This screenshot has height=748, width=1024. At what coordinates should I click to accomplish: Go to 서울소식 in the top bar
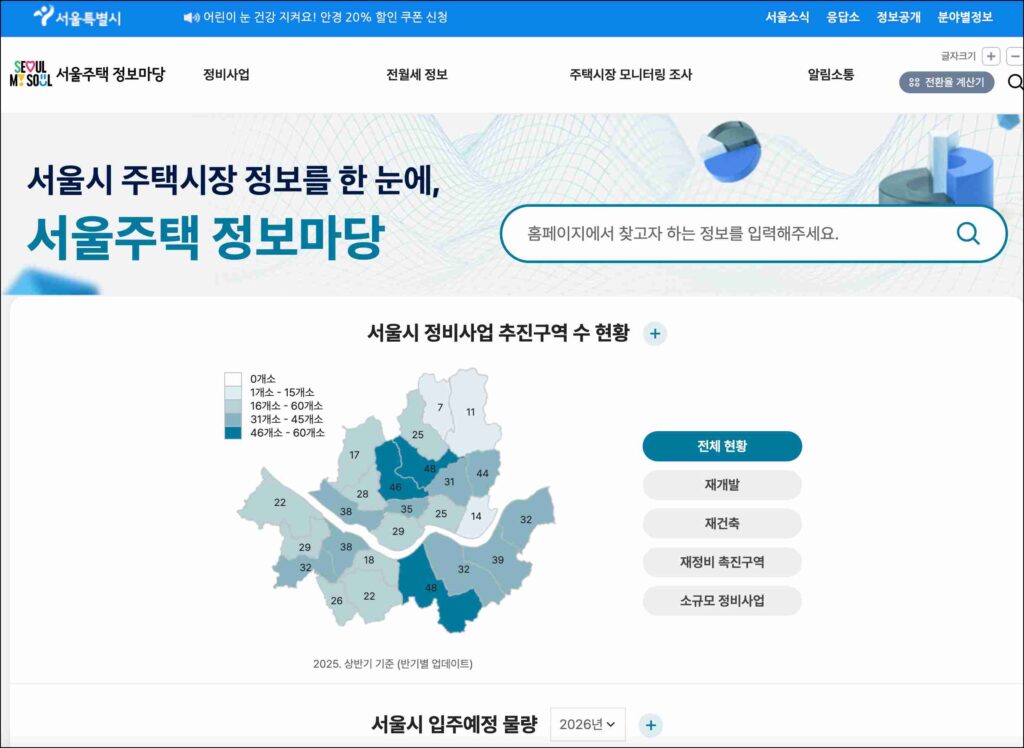tap(787, 18)
